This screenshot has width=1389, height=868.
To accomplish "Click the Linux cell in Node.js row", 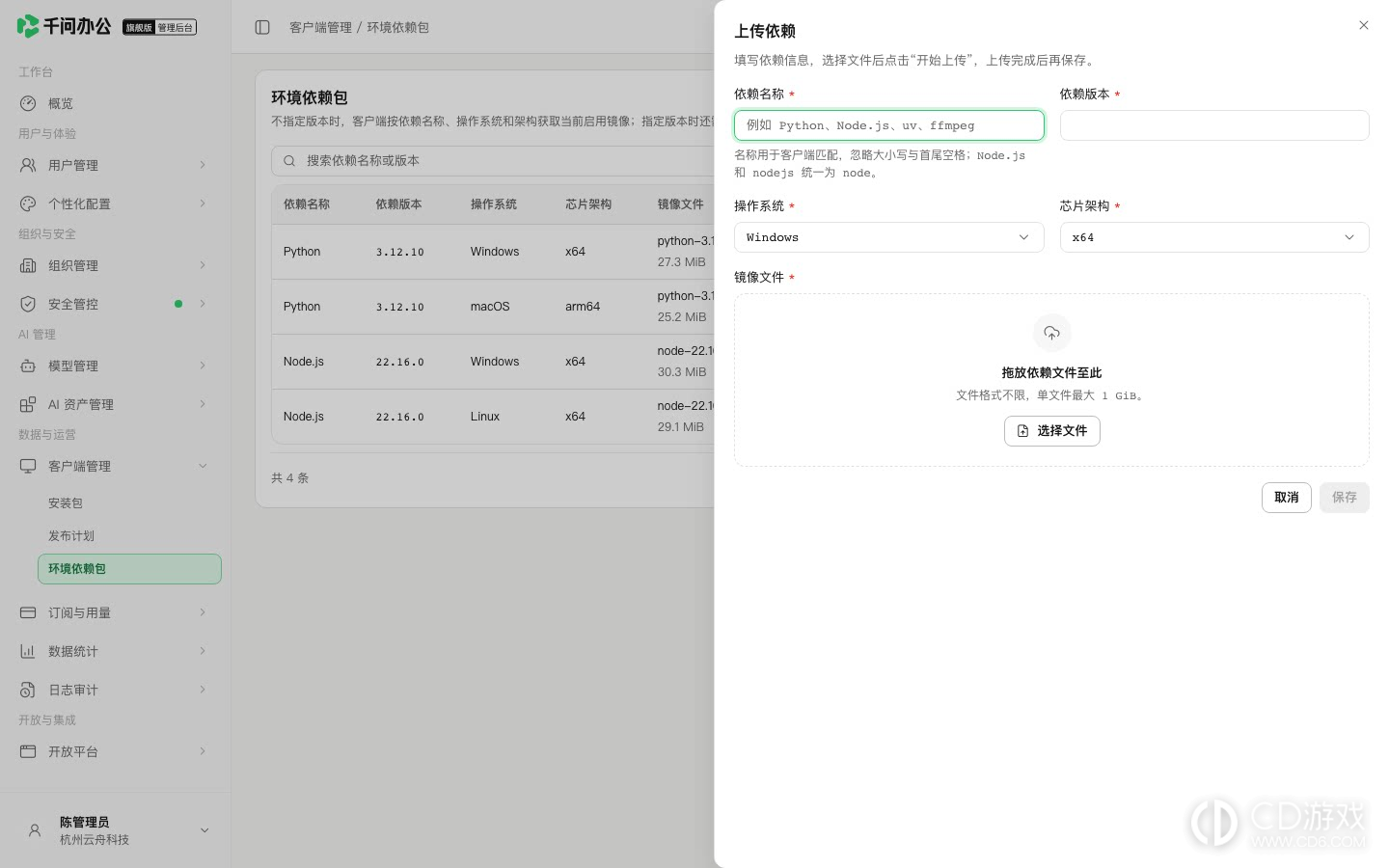I will (485, 417).
